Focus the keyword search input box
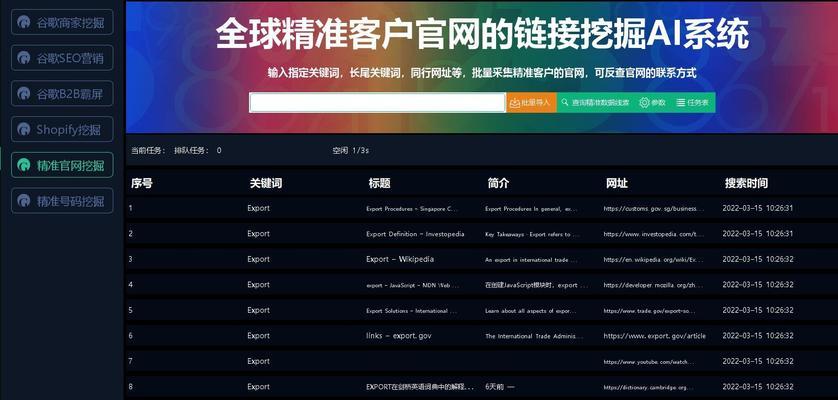Image resolution: width=838 pixels, height=400 pixels. coord(377,103)
